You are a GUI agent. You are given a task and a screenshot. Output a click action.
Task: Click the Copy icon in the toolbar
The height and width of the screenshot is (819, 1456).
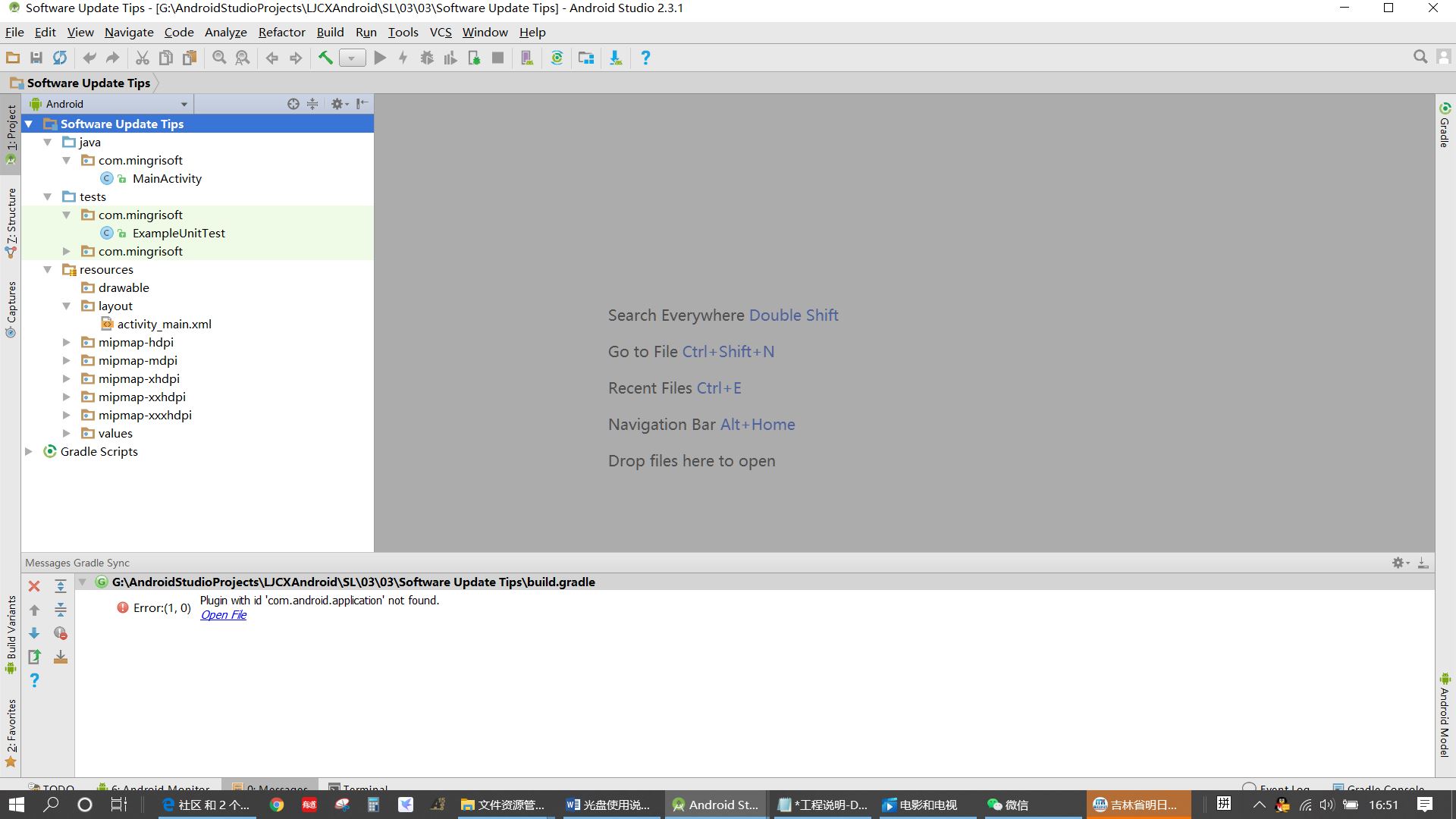tap(166, 58)
